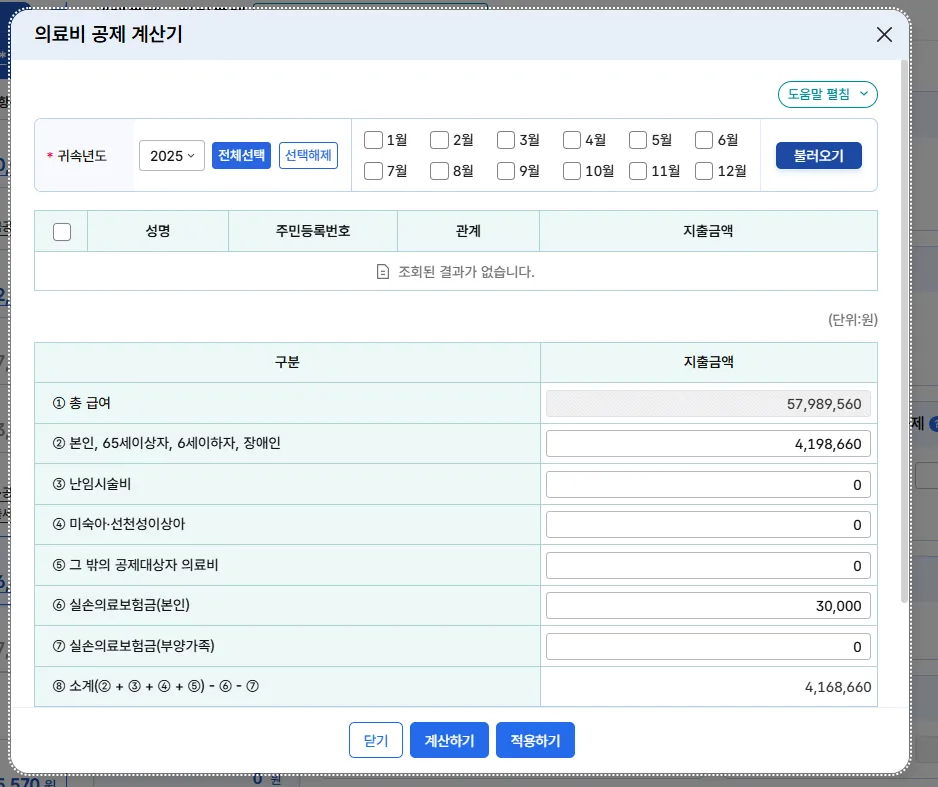Screen dimensions: 938x787
Task: Click the document icon beside 조회된 결과가 없습니다
Action: pos(383,272)
